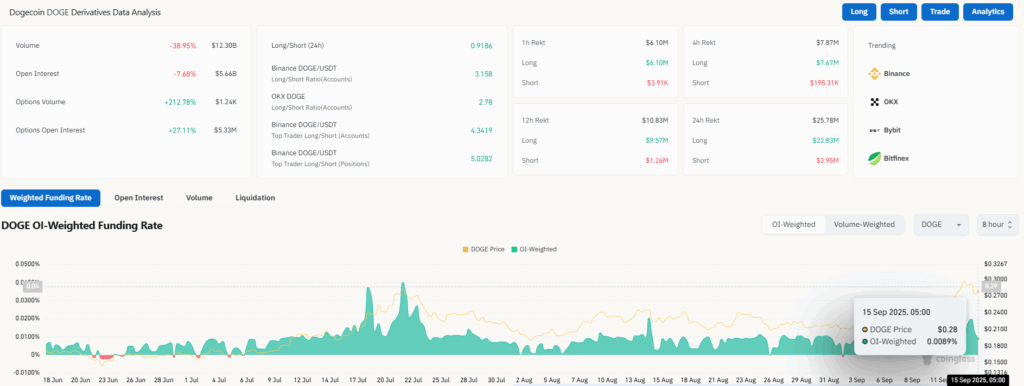Viewport: 1024px width, 386px height.
Task: Click the Analytics button
Action: (987, 12)
